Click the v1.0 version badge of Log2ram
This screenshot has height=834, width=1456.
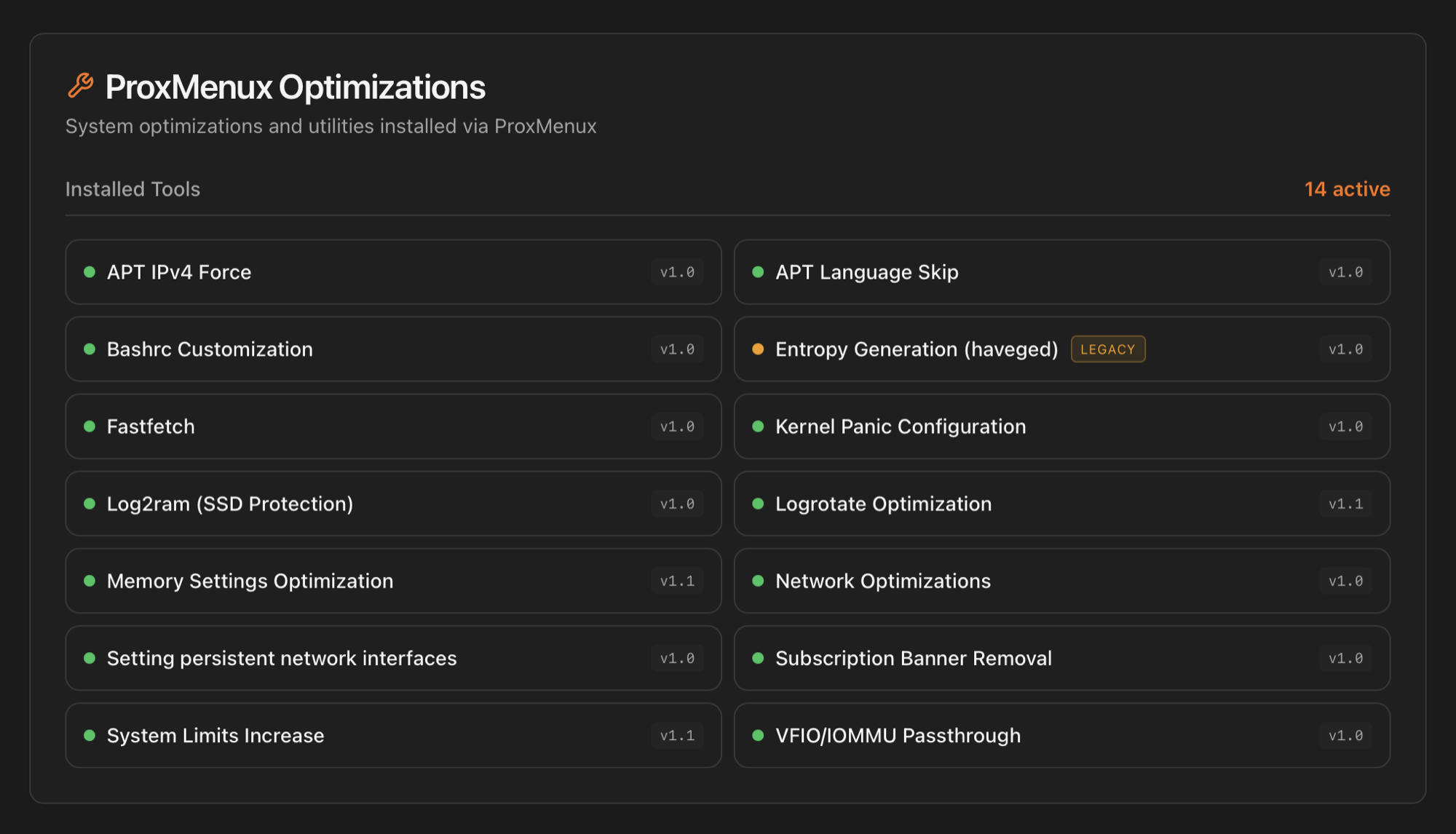pos(677,504)
